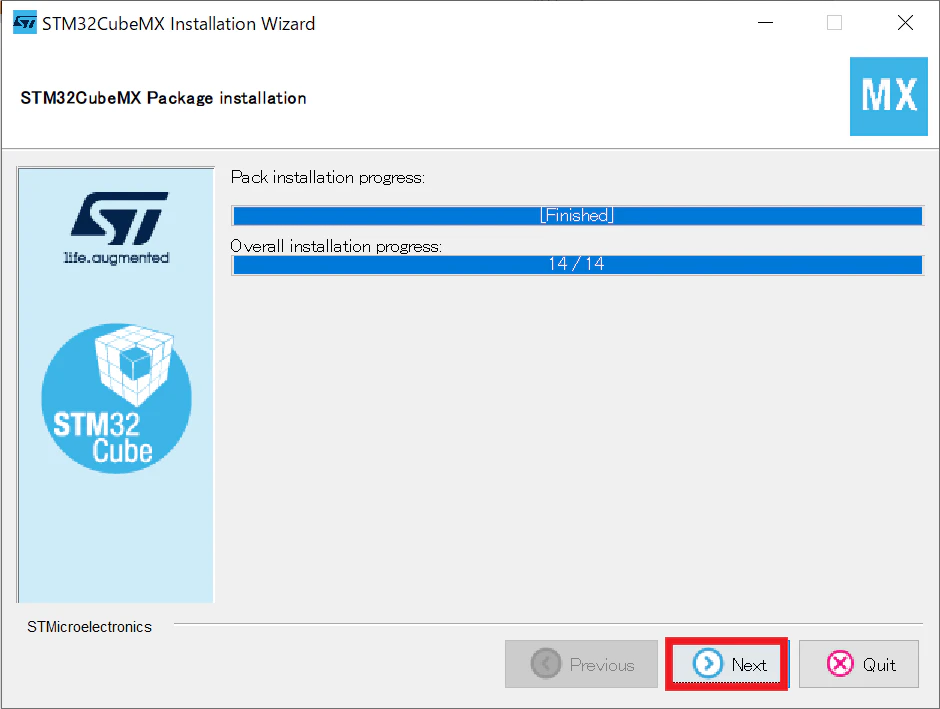The height and width of the screenshot is (709, 940).
Task: Click the 'Pack installation progress:' label
Action: click(x=328, y=177)
